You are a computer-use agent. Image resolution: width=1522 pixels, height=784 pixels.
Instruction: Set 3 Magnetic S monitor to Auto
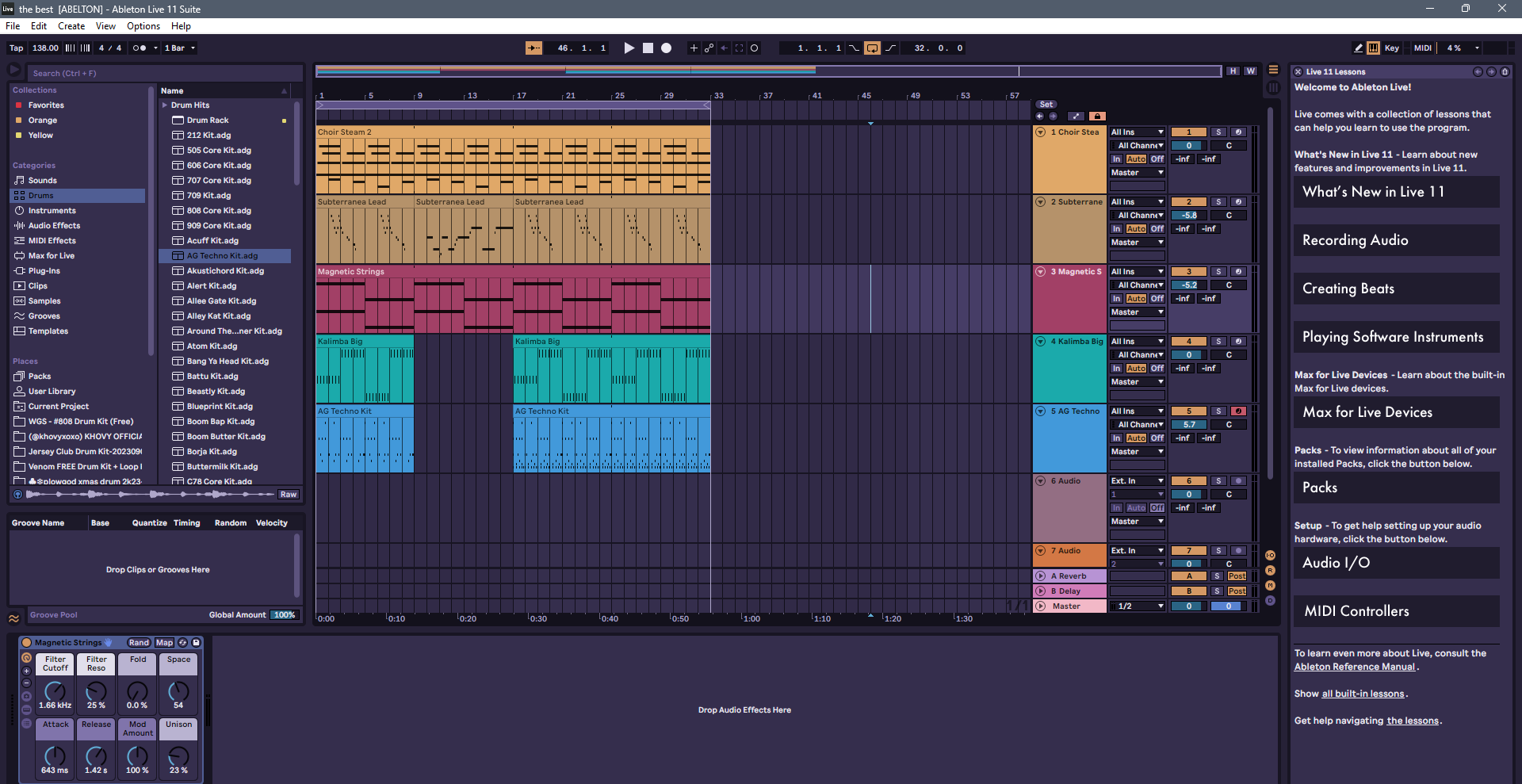pyautogui.click(x=1137, y=299)
